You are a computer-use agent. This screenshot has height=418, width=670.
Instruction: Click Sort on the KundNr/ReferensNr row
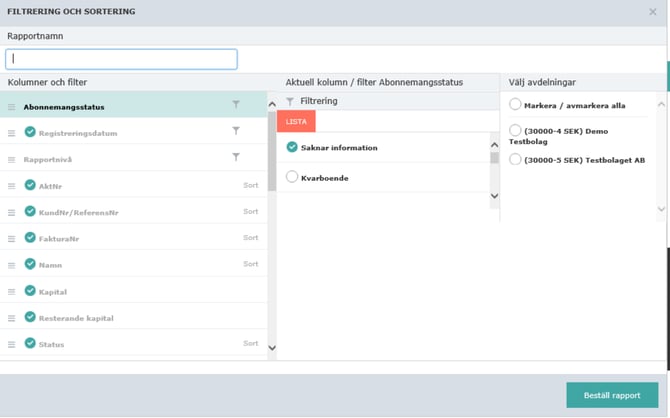[x=250, y=212]
